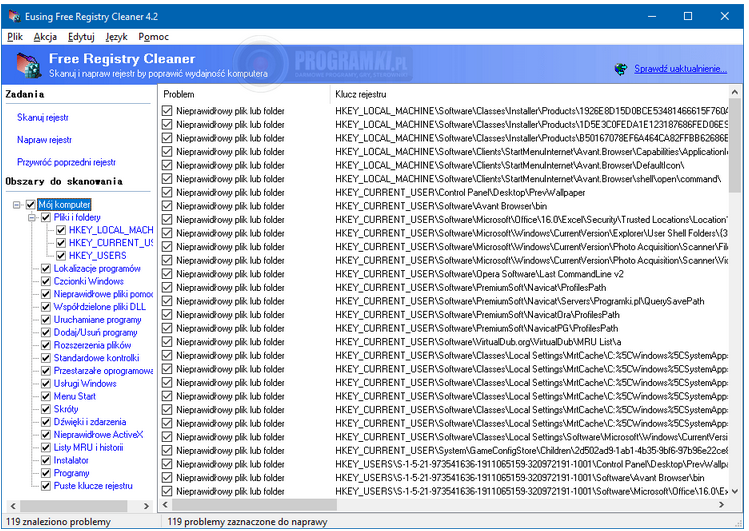Select Programy tree item
Image resolution: width=749 pixels, height=531 pixels.
[72, 473]
